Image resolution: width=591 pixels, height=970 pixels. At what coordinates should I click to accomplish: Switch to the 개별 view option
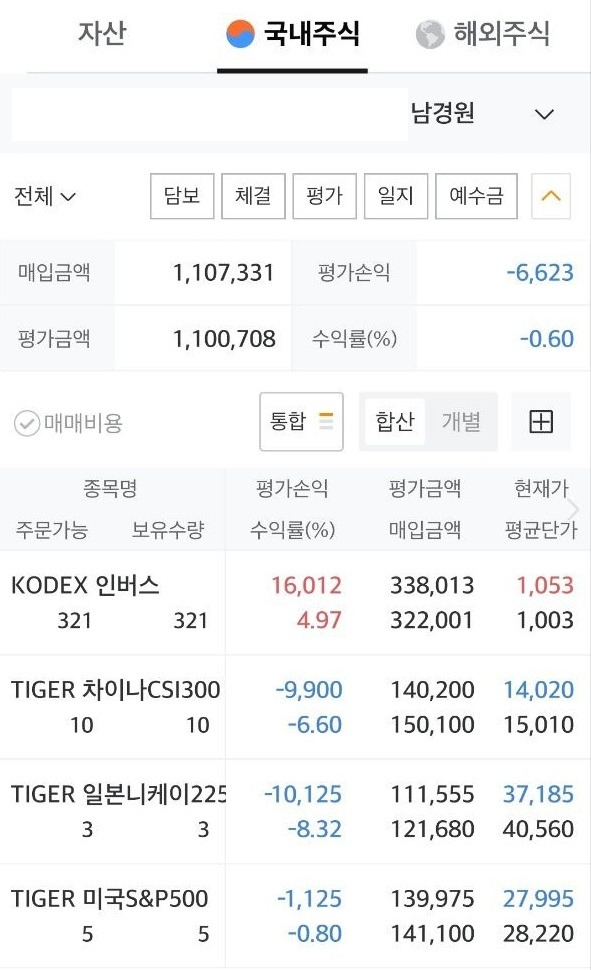pyautogui.click(x=461, y=422)
